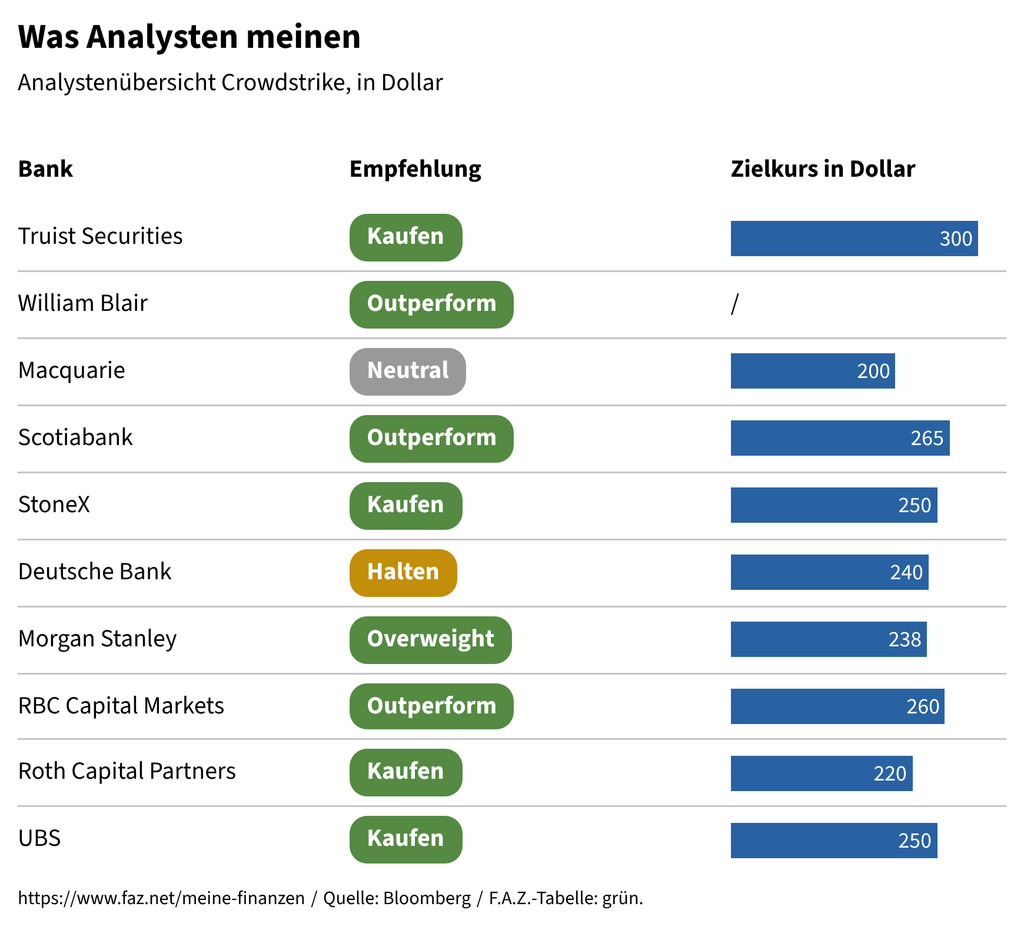Select the orange Halten badge for Deutsche Bank
Screen dimensions: 1024x929
point(403,573)
